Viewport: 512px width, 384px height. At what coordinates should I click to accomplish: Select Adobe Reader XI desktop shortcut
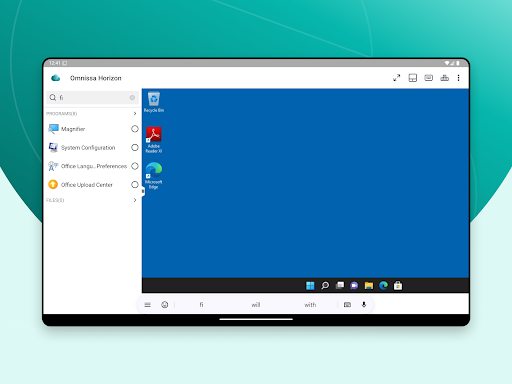154,140
